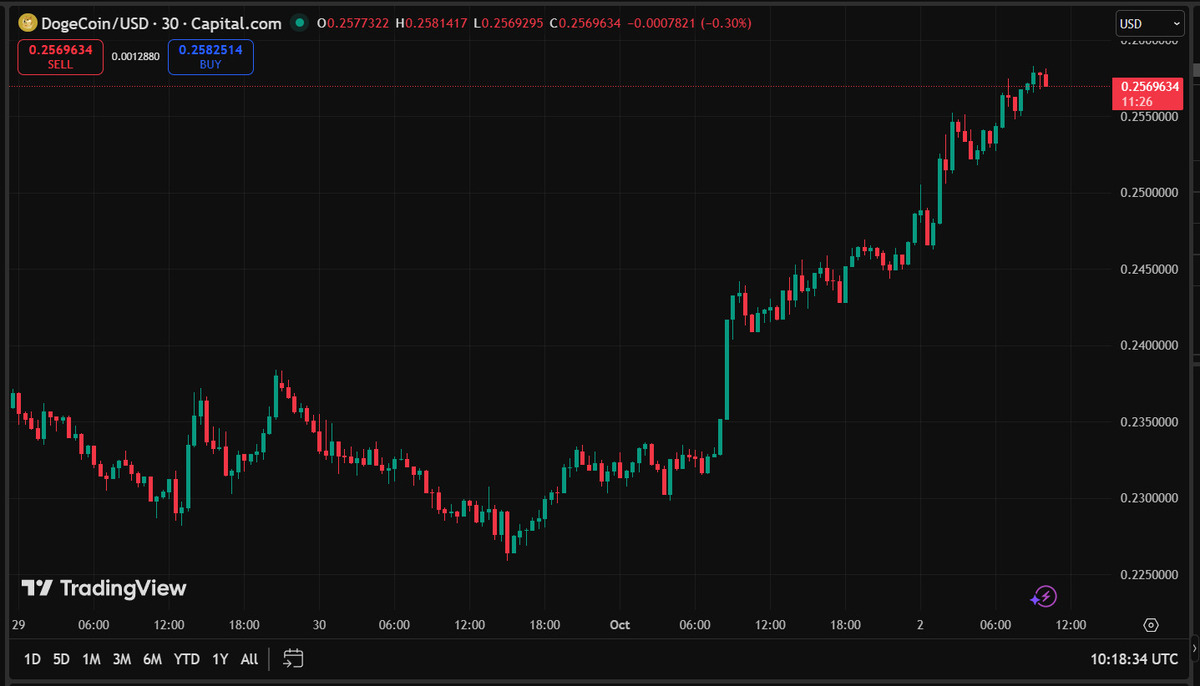
Task: Switch to the 1M time range
Action: click(x=91, y=659)
